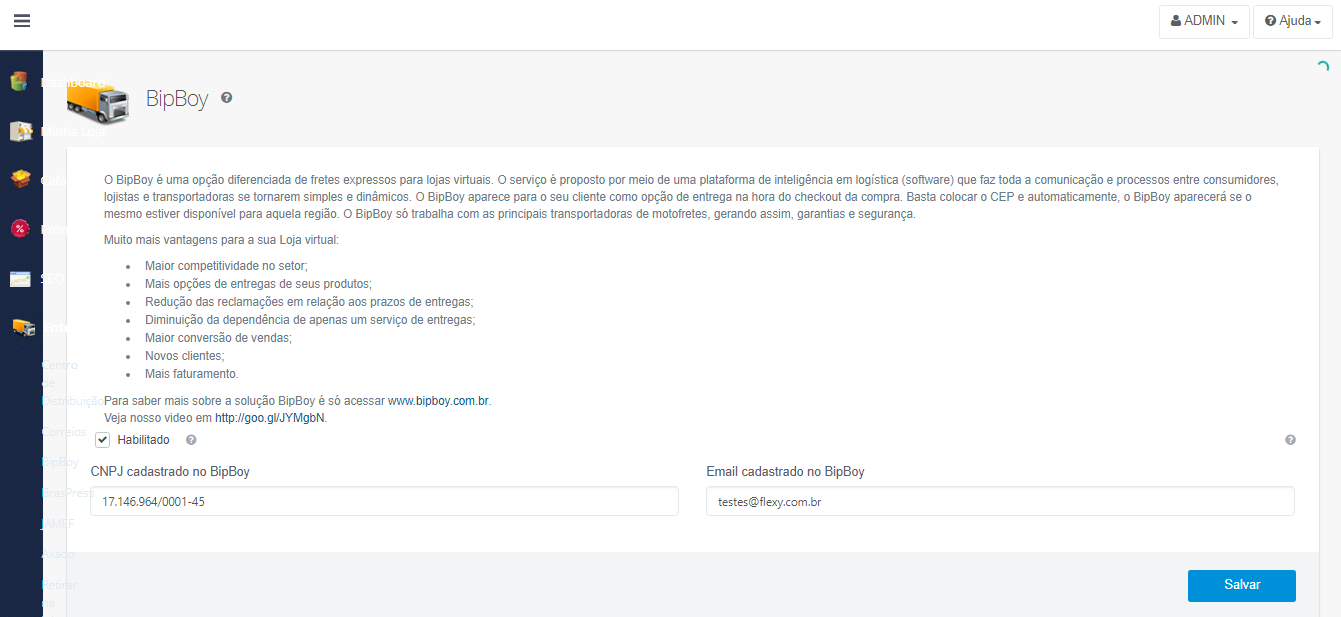The image size is (1341, 617).
Task: Click the 'Maior competitividade no setor' bullet
Action: click(x=226, y=266)
